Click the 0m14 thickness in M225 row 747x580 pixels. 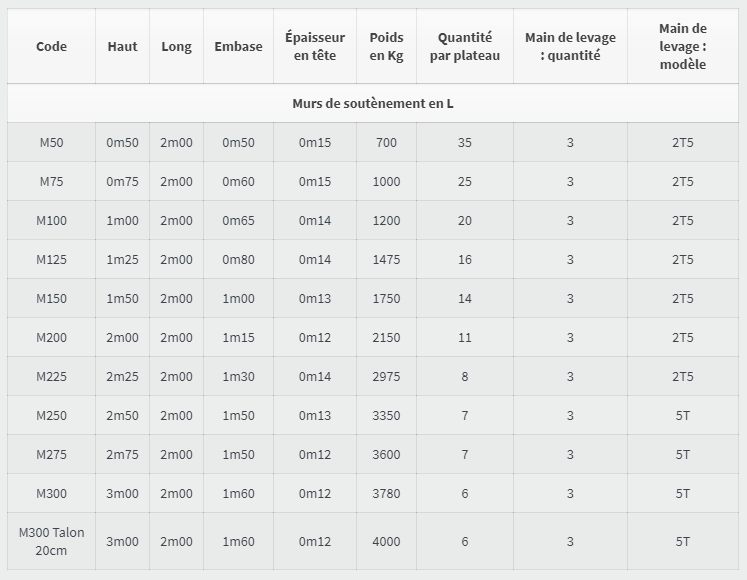tap(315, 377)
